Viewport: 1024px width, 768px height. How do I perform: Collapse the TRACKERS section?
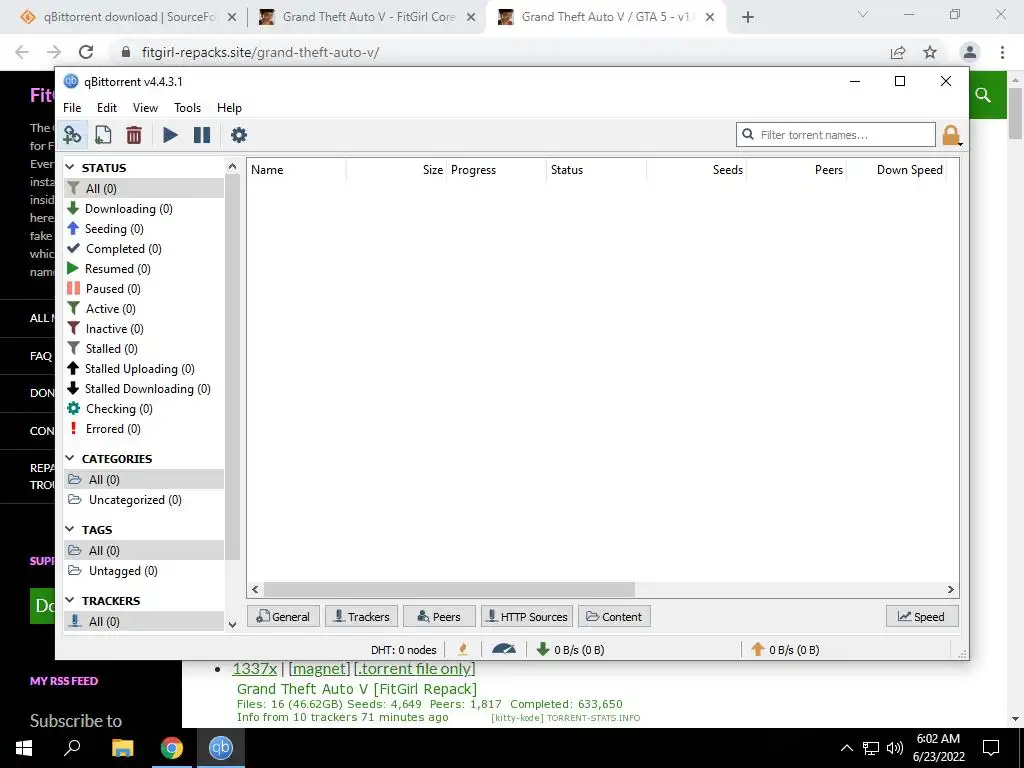coord(70,600)
